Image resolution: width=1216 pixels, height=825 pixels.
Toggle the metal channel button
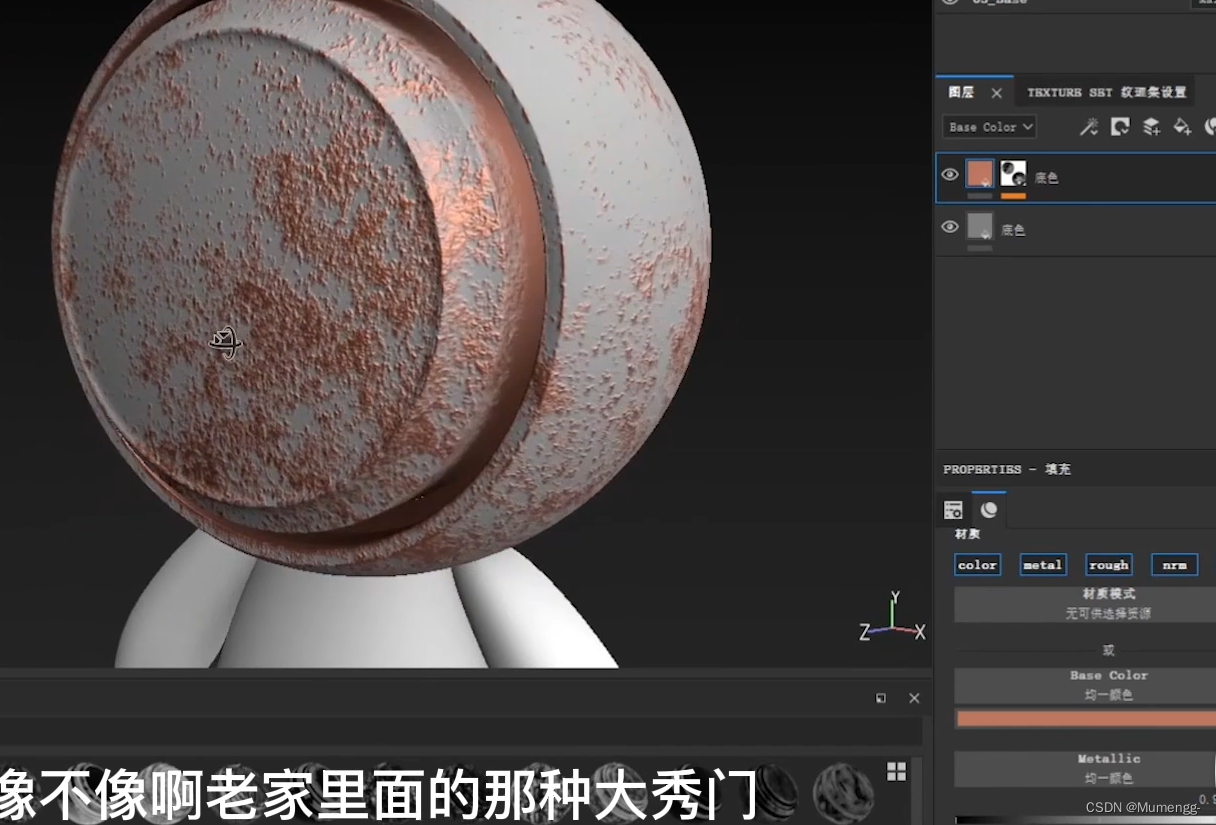1042,565
